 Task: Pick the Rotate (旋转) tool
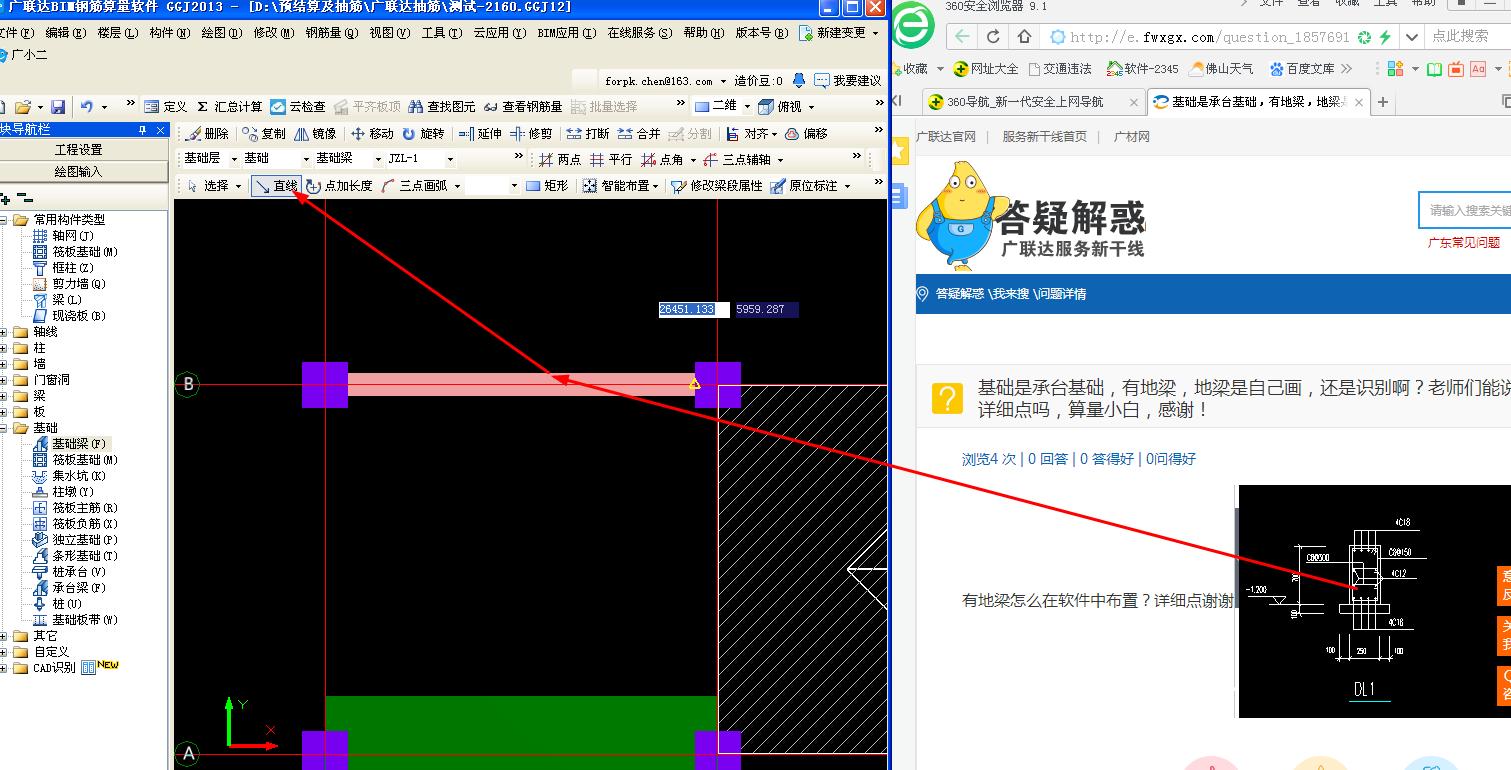pyautogui.click(x=423, y=133)
